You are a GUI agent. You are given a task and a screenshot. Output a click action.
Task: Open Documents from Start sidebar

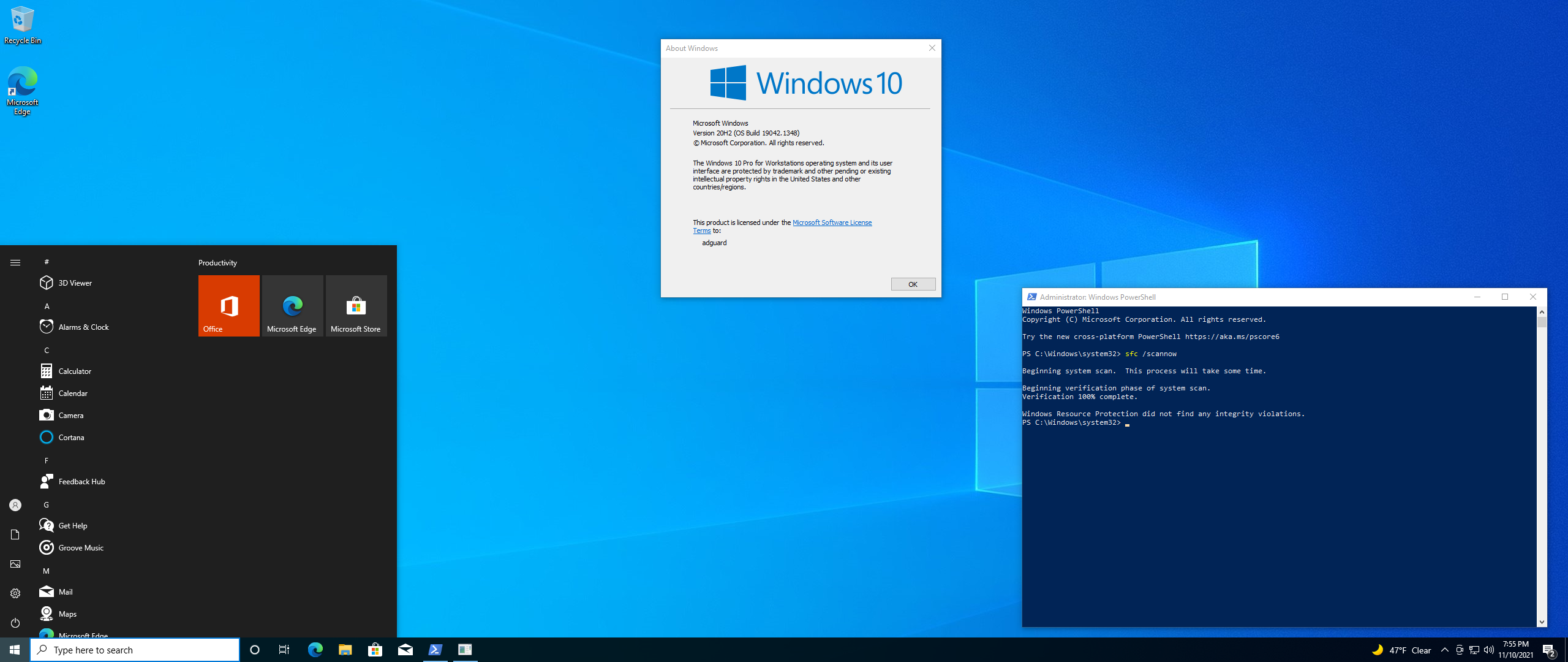(x=15, y=535)
